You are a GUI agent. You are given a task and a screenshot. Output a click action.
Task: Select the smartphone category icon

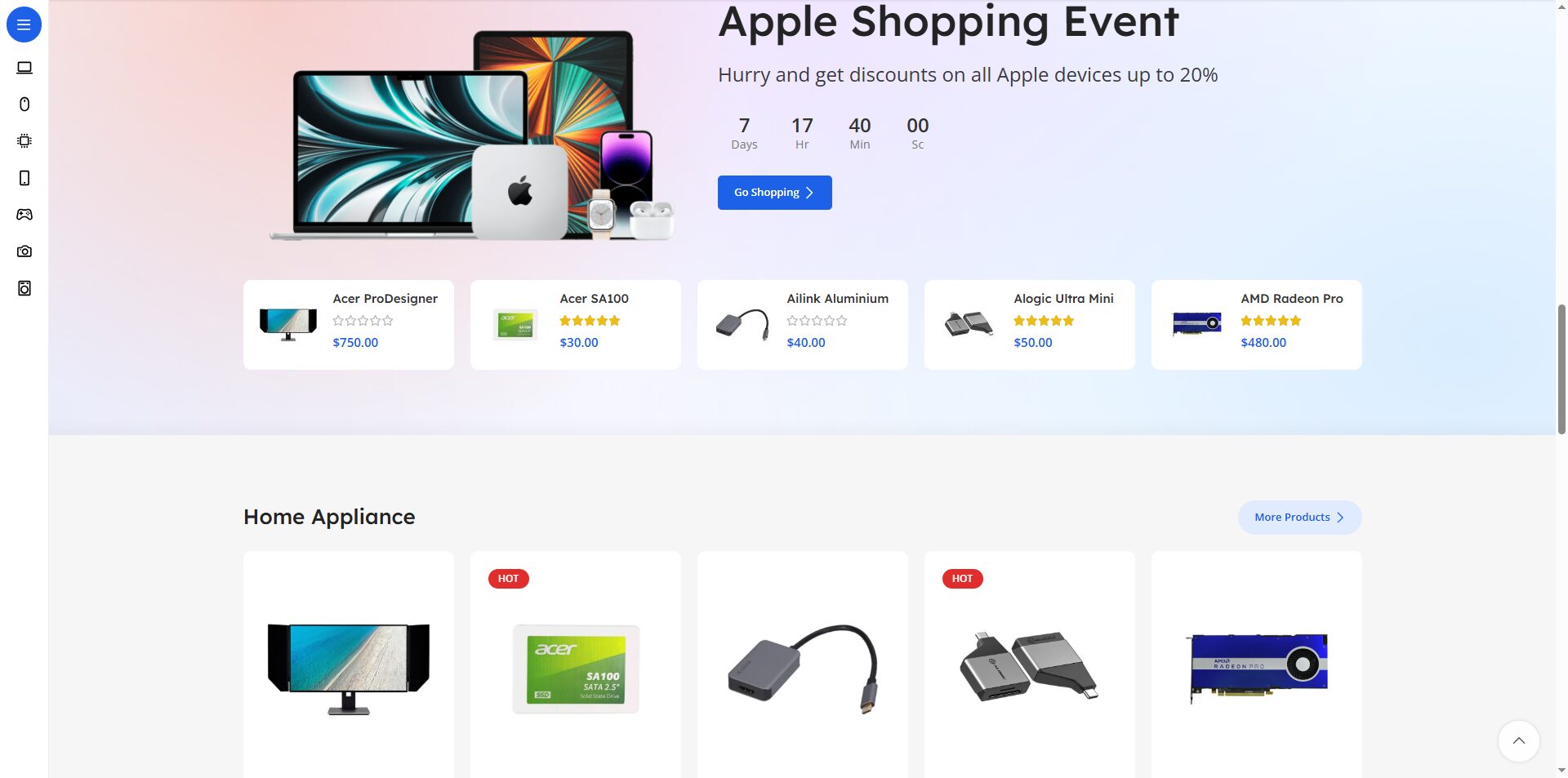click(24, 178)
